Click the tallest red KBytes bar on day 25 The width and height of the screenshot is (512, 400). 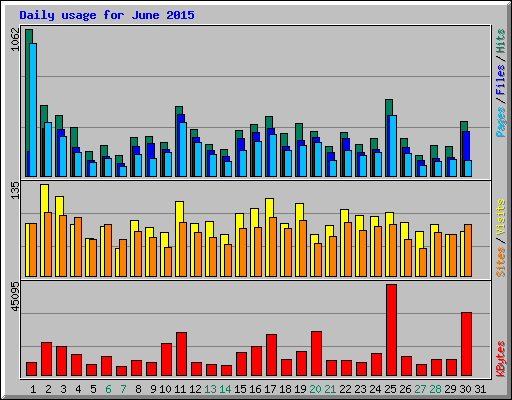(391, 330)
